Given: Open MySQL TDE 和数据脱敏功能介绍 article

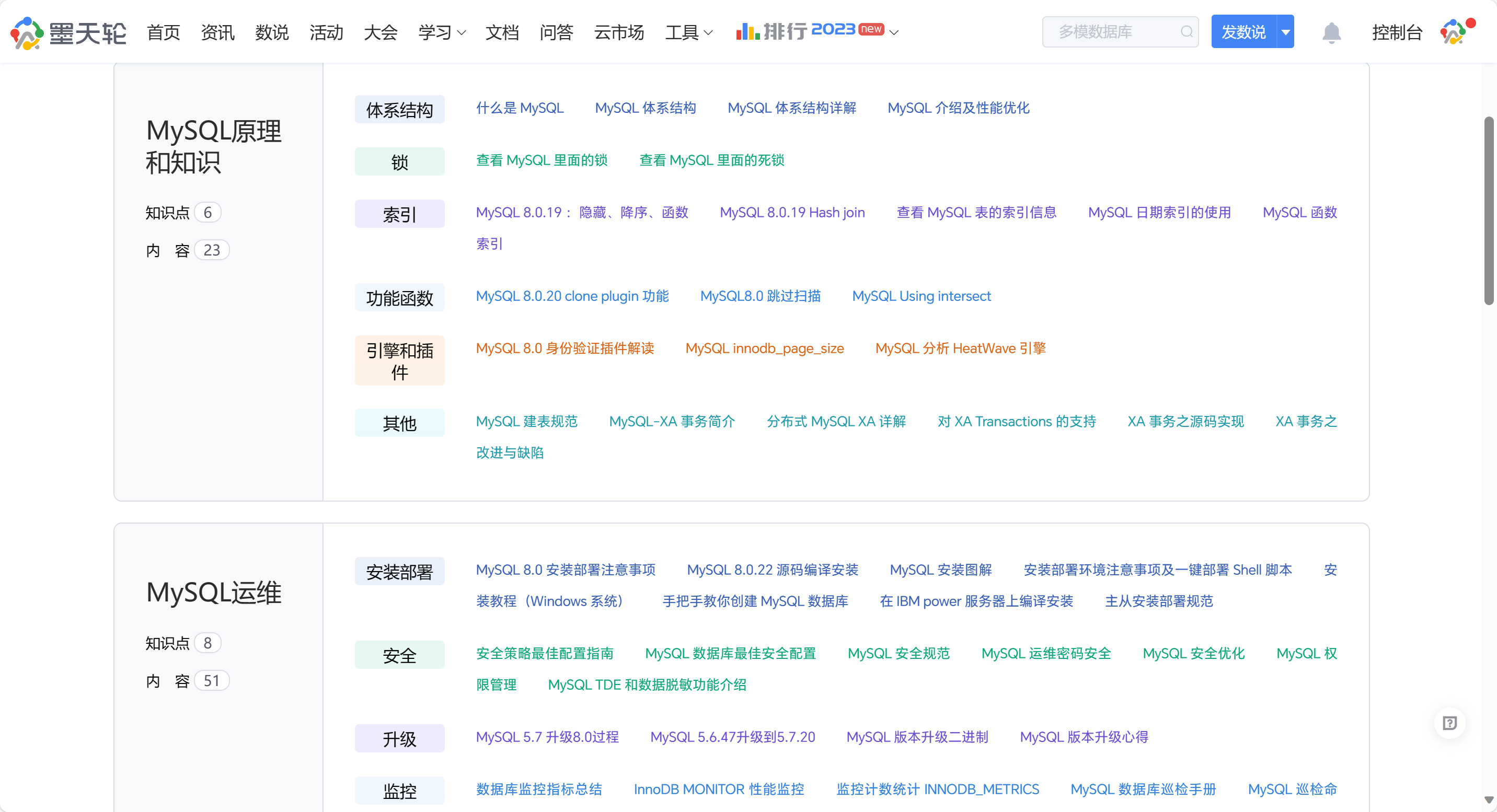Looking at the screenshot, I should [648, 686].
